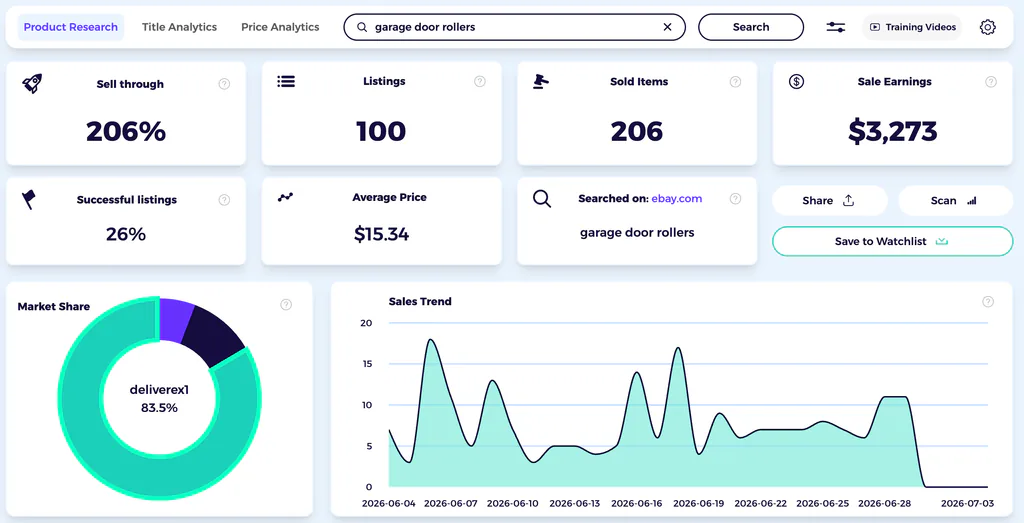Click the Successful listings help icon
Screen dimensions: 1024x523
224,200
